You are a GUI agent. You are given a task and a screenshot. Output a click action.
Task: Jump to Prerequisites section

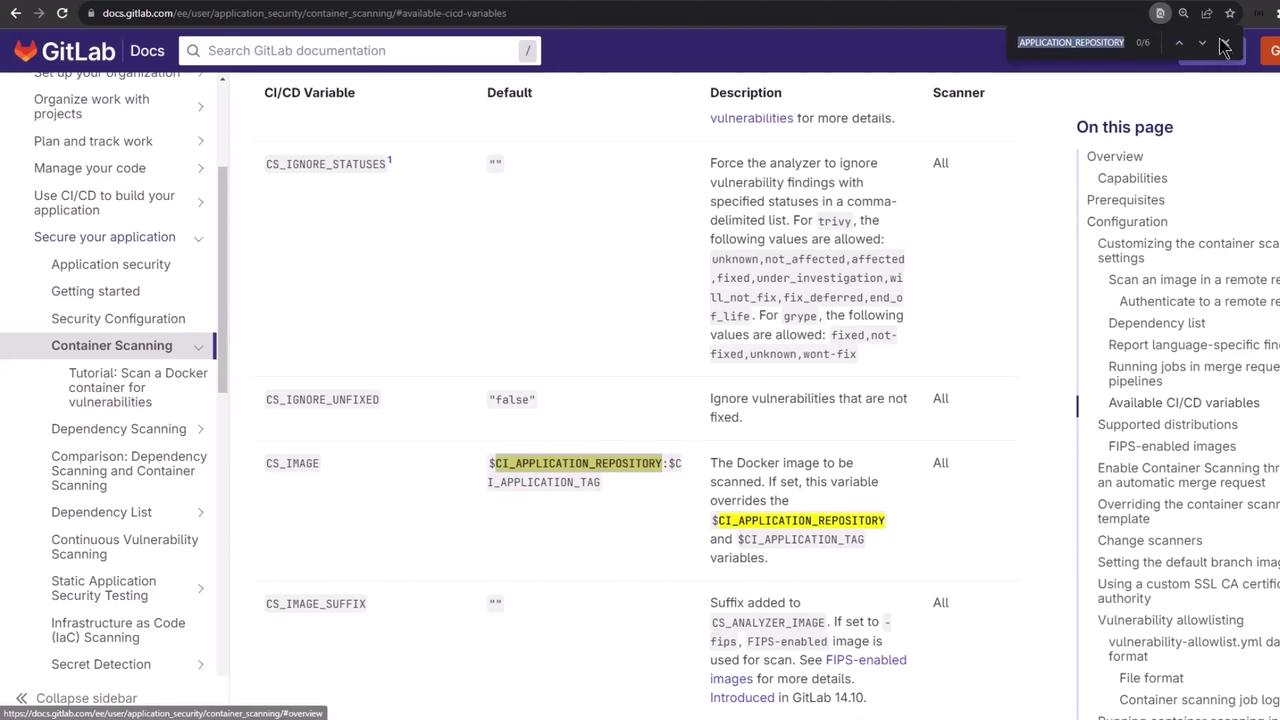(x=1126, y=200)
